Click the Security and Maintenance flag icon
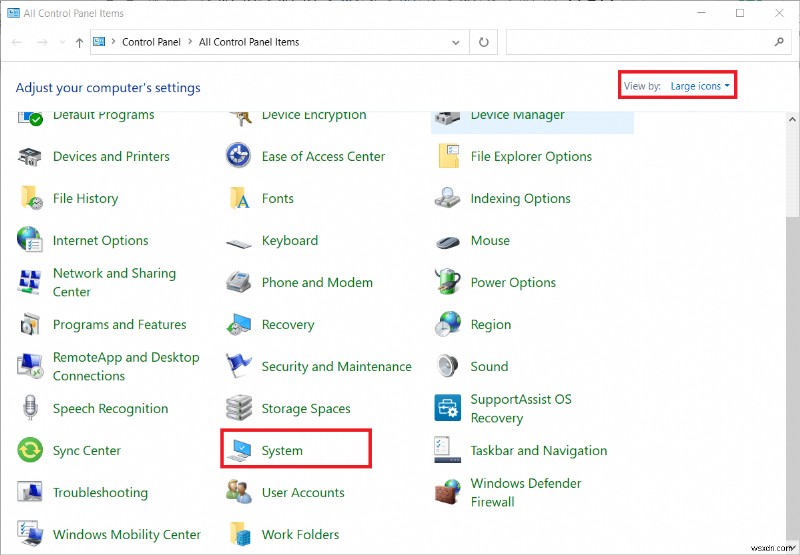 click(238, 366)
